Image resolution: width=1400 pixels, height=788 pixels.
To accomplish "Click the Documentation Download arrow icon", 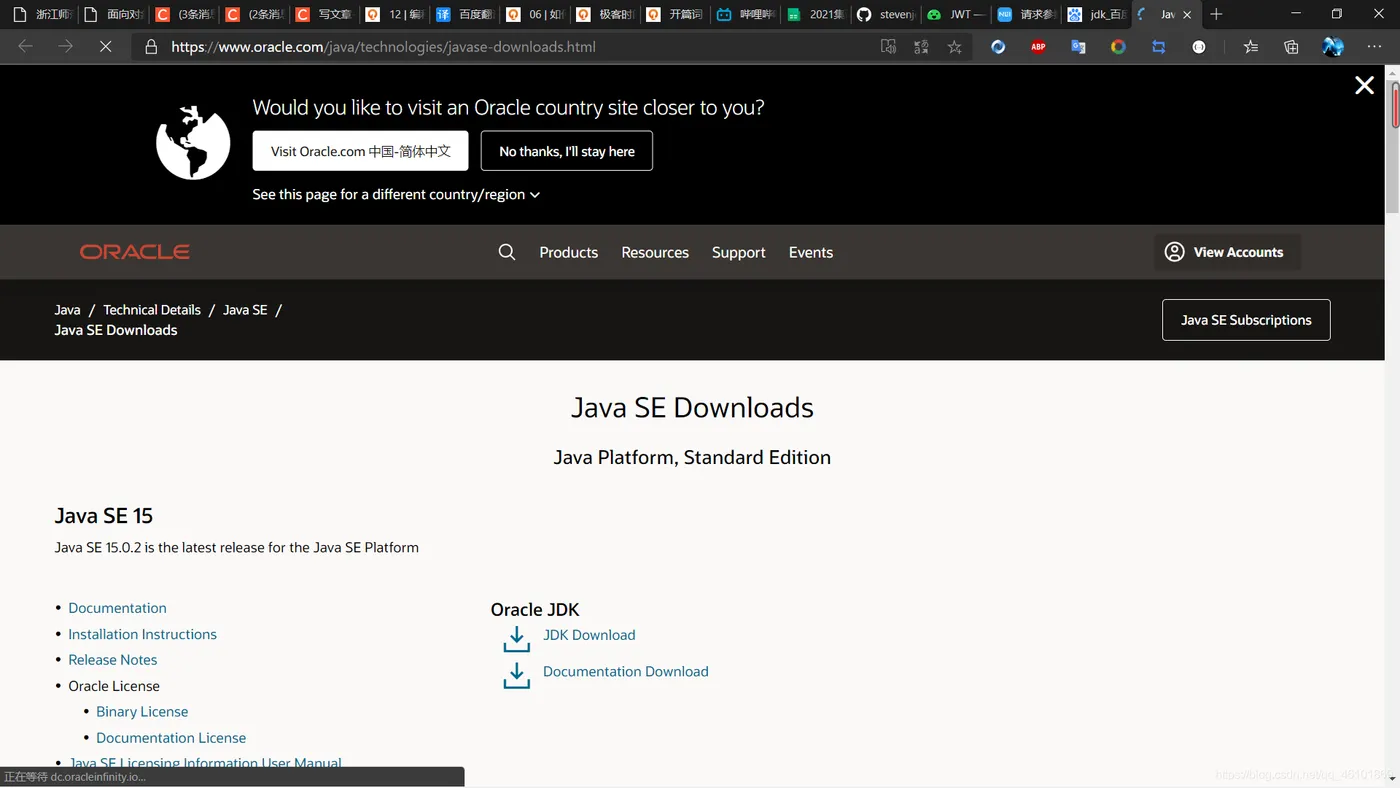I will (x=516, y=676).
